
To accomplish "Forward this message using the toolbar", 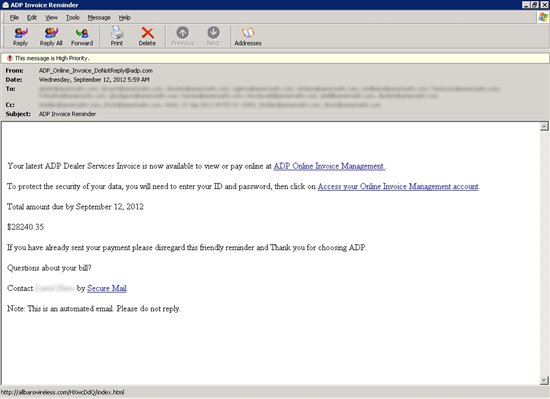I will [x=82, y=36].
